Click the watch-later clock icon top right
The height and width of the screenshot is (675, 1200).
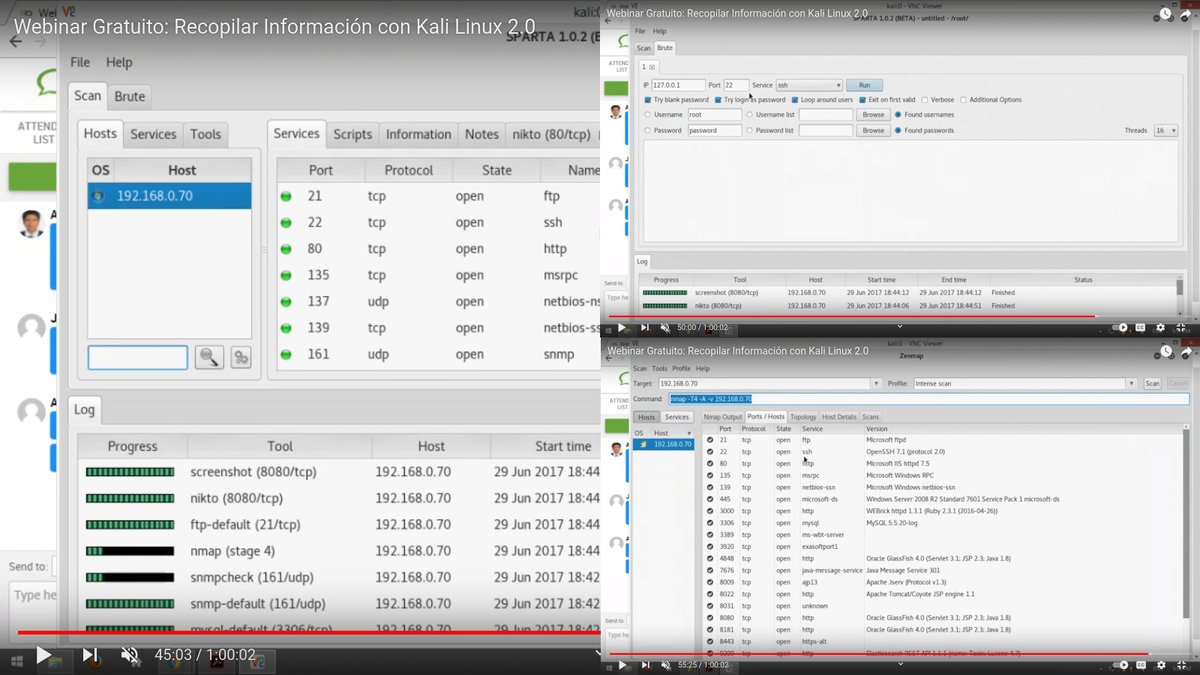pos(1163,14)
